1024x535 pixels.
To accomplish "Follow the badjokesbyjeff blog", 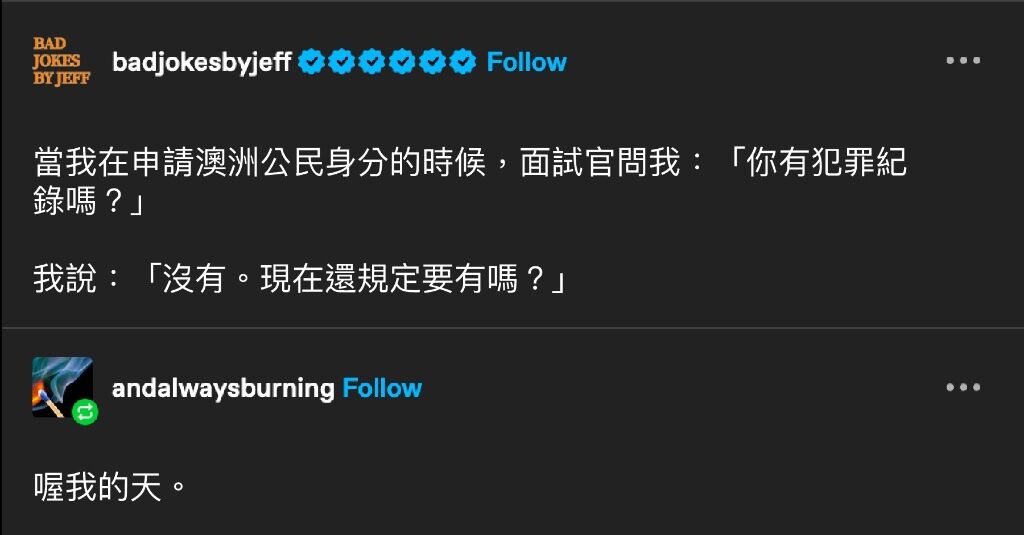I will [x=526, y=62].
